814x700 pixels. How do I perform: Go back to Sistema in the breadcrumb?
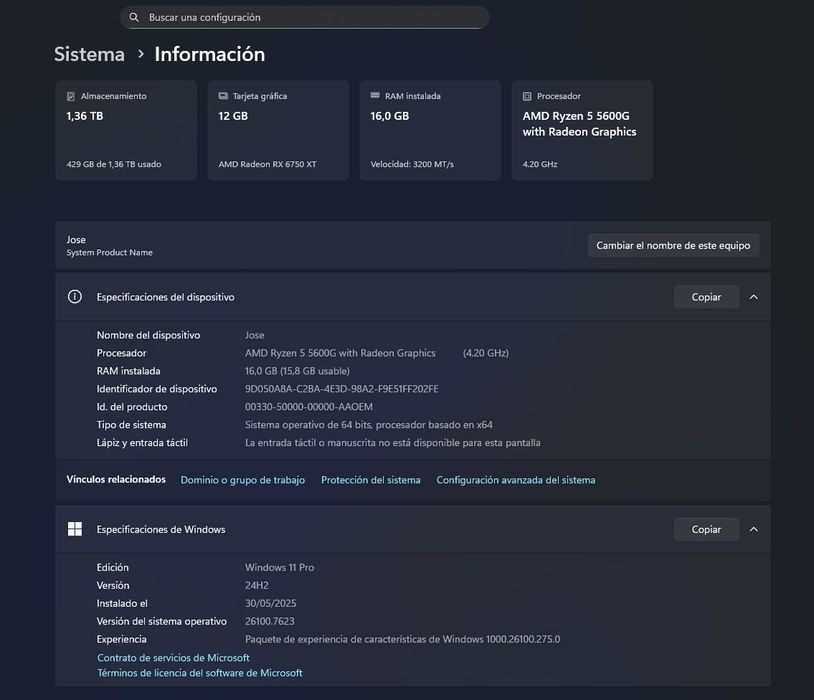pyautogui.click(x=89, y=54)
